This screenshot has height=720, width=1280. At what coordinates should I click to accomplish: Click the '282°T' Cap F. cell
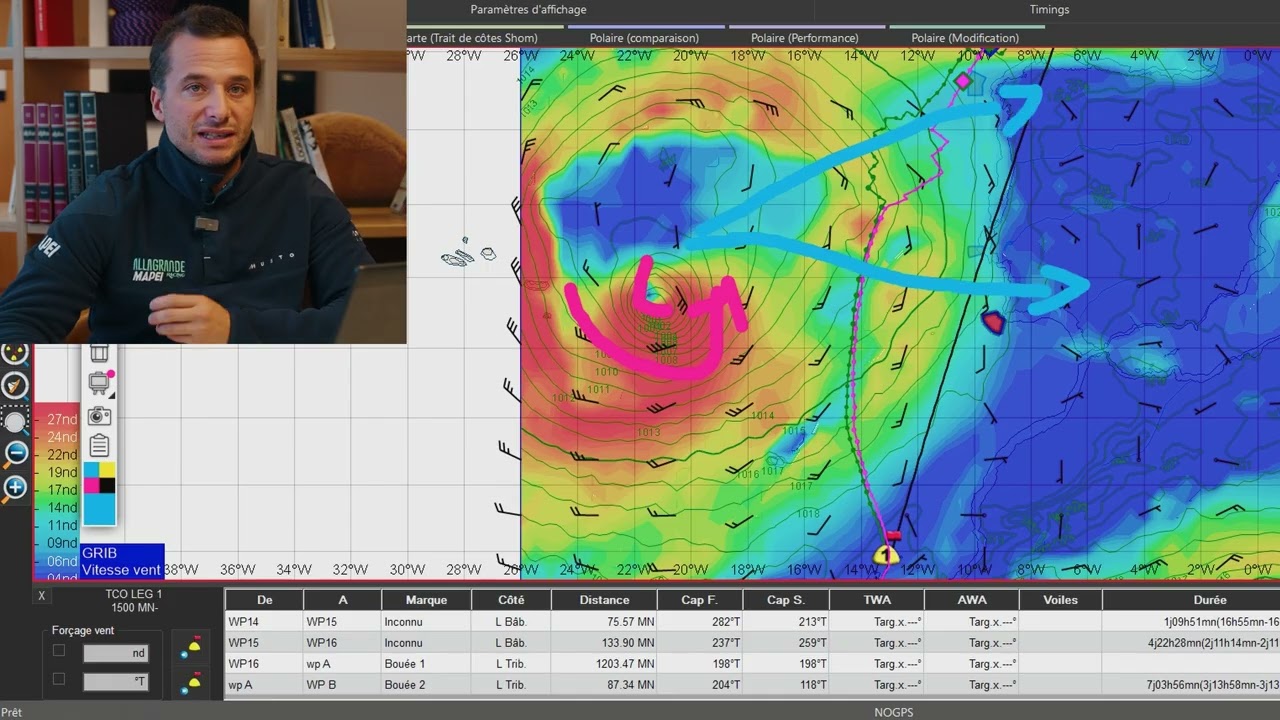click(700, 621)
